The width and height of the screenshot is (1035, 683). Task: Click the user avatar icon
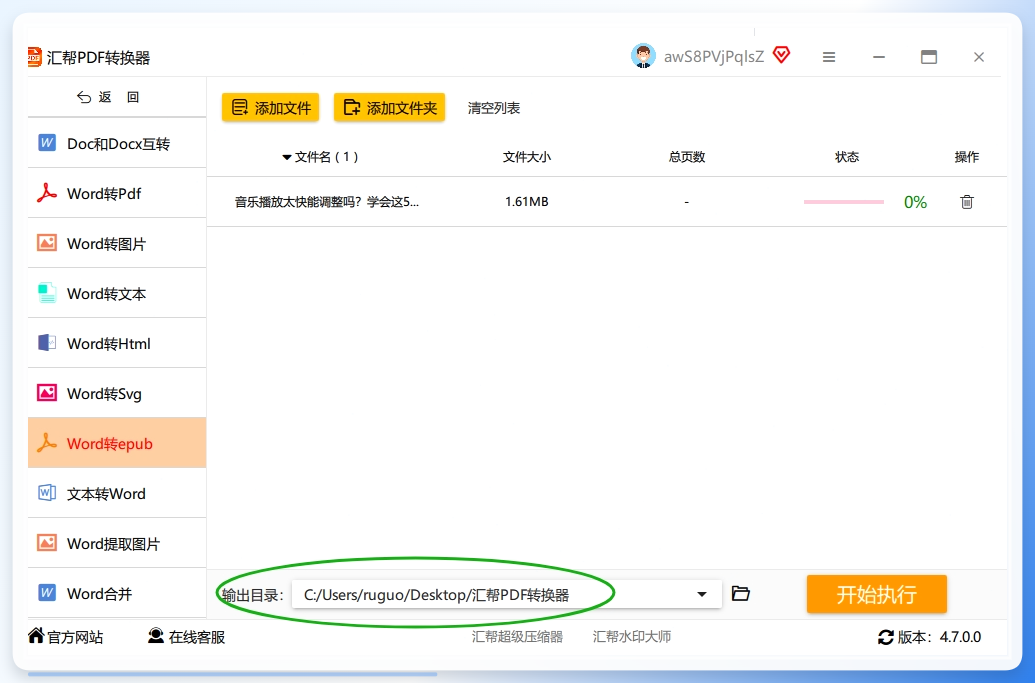[x=643, y=56]
